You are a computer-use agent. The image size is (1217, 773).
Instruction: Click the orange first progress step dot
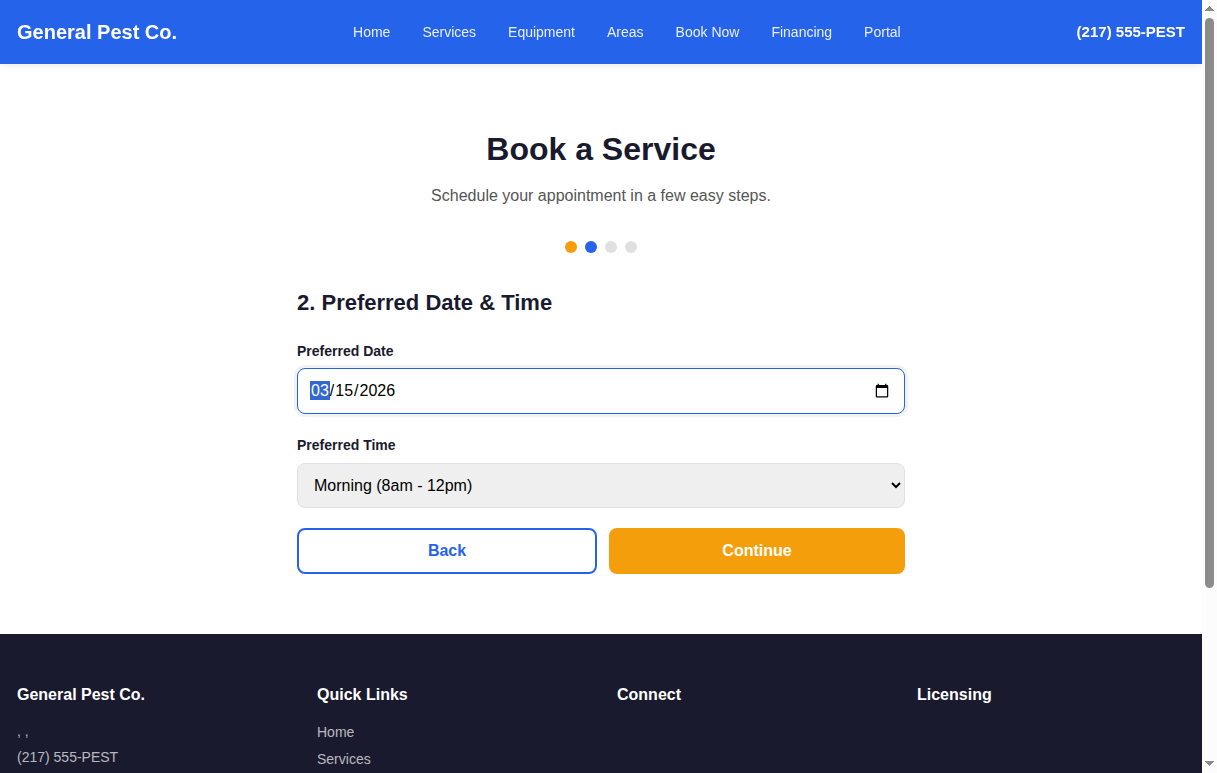[571, 246]
